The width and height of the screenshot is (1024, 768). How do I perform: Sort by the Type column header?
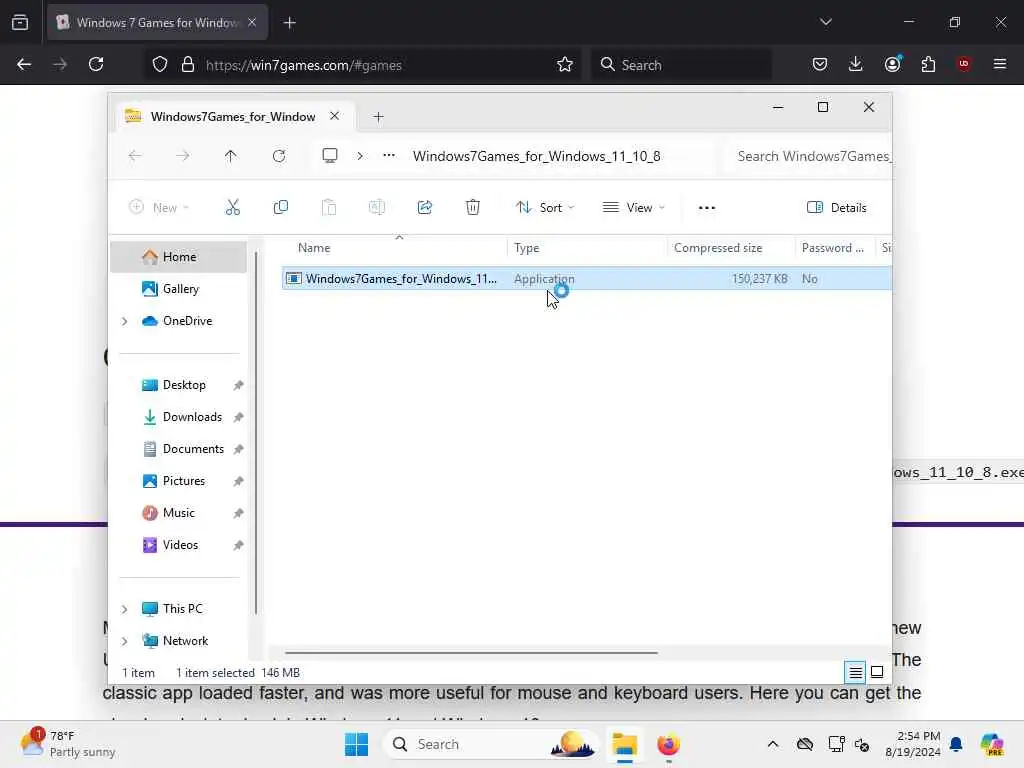pyautogui.click(x=587, y=248)
